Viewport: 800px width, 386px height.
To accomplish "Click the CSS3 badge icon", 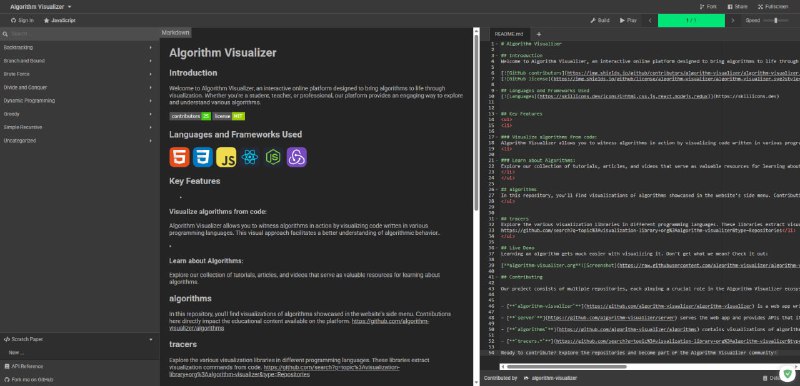I will point(203,157).
